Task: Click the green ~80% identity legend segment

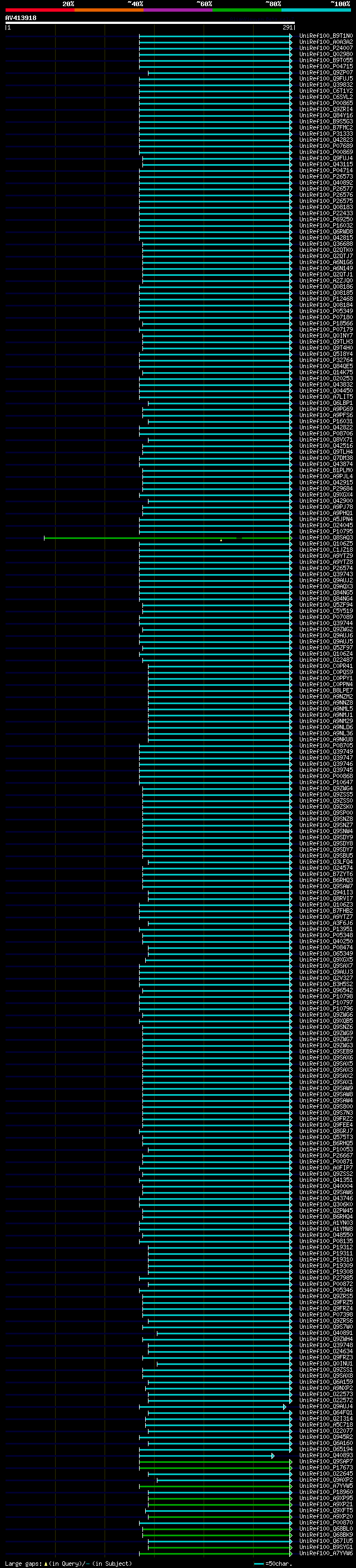Action: coord(247,10)
